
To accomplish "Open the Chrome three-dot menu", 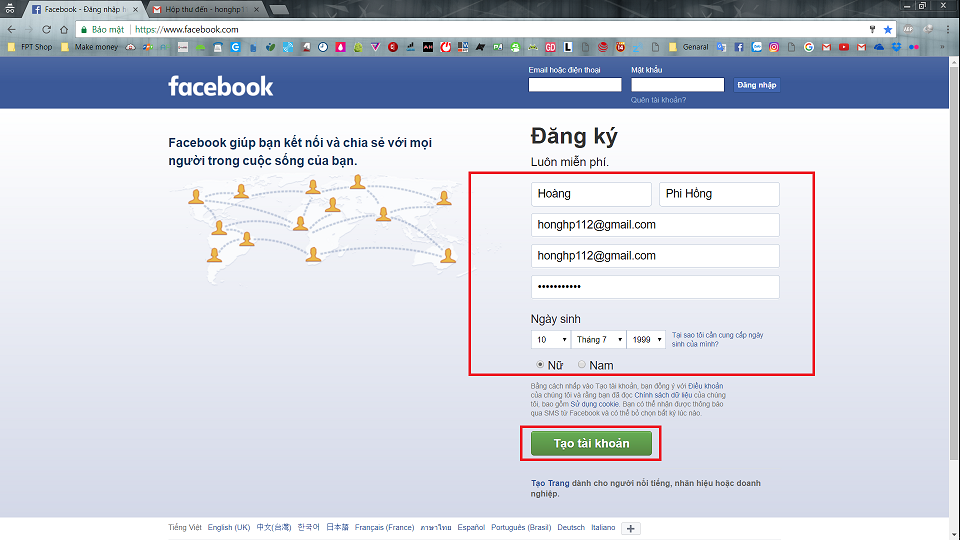I will point(948,29).
